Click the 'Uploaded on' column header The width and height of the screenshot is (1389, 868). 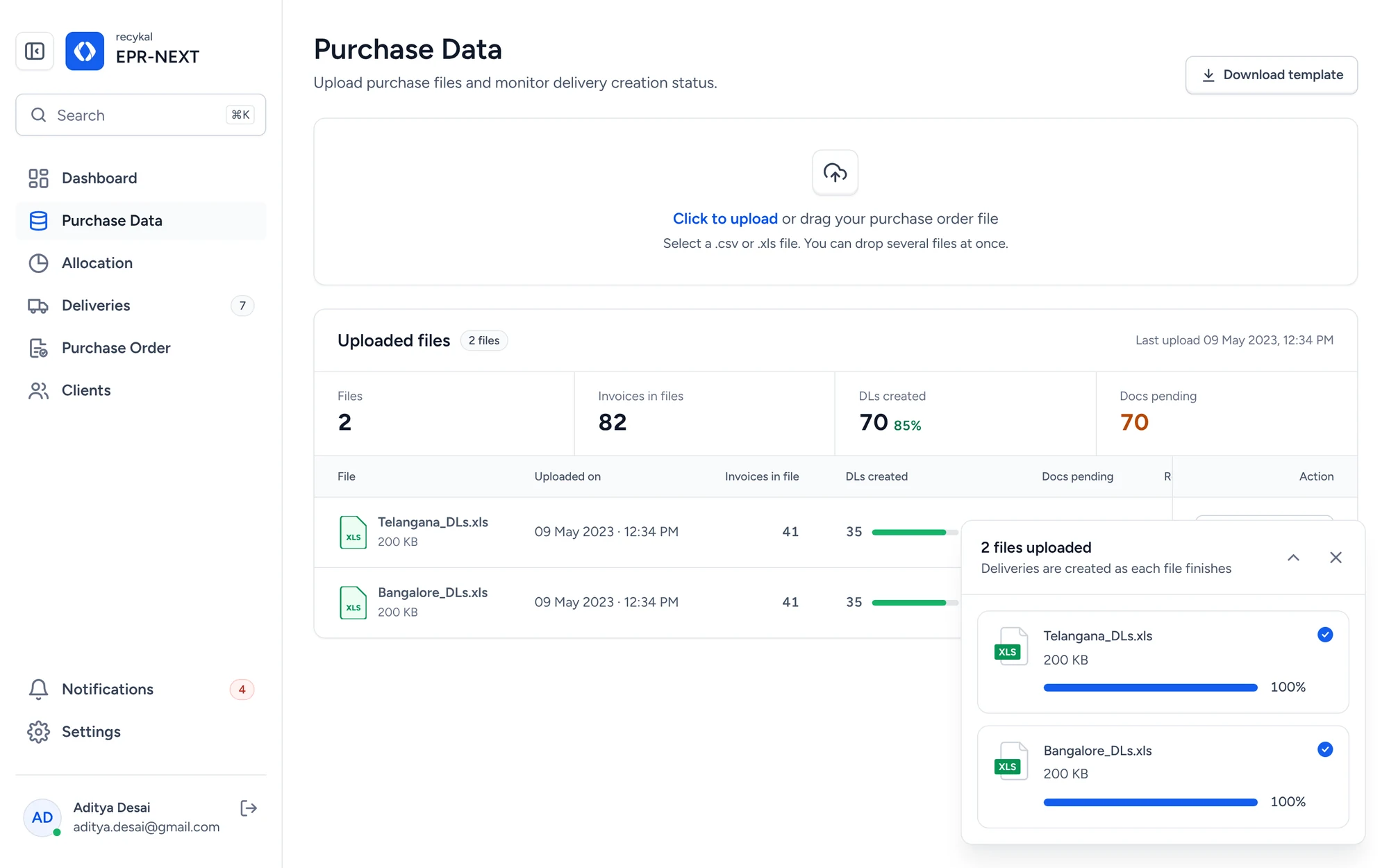coord(567,476)
